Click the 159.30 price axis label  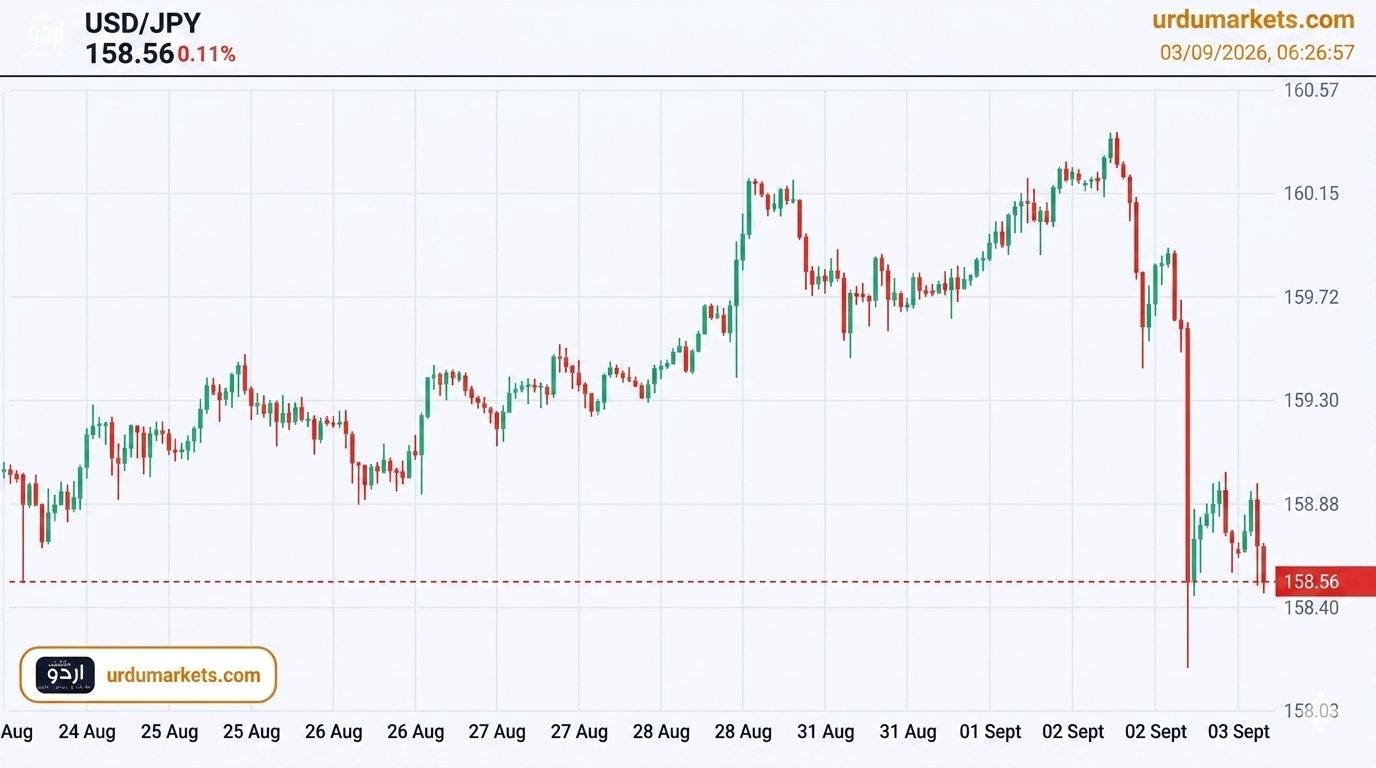point(1310,400)
